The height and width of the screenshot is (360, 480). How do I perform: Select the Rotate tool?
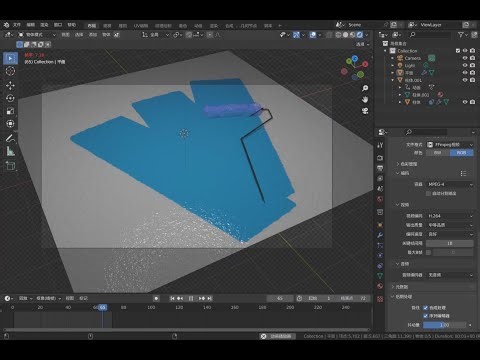[10, 98]
